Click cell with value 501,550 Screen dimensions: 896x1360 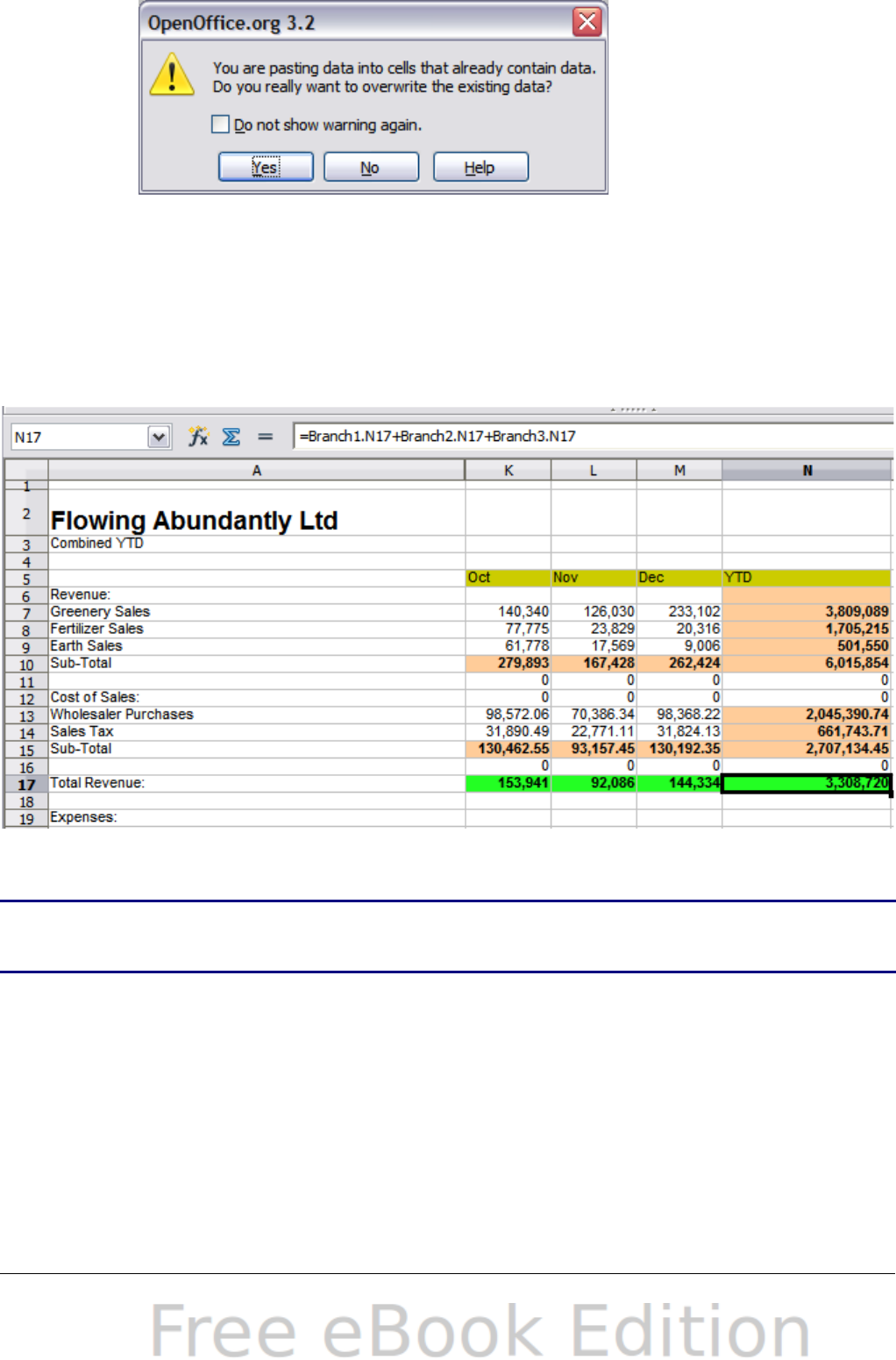coord(807,646)
